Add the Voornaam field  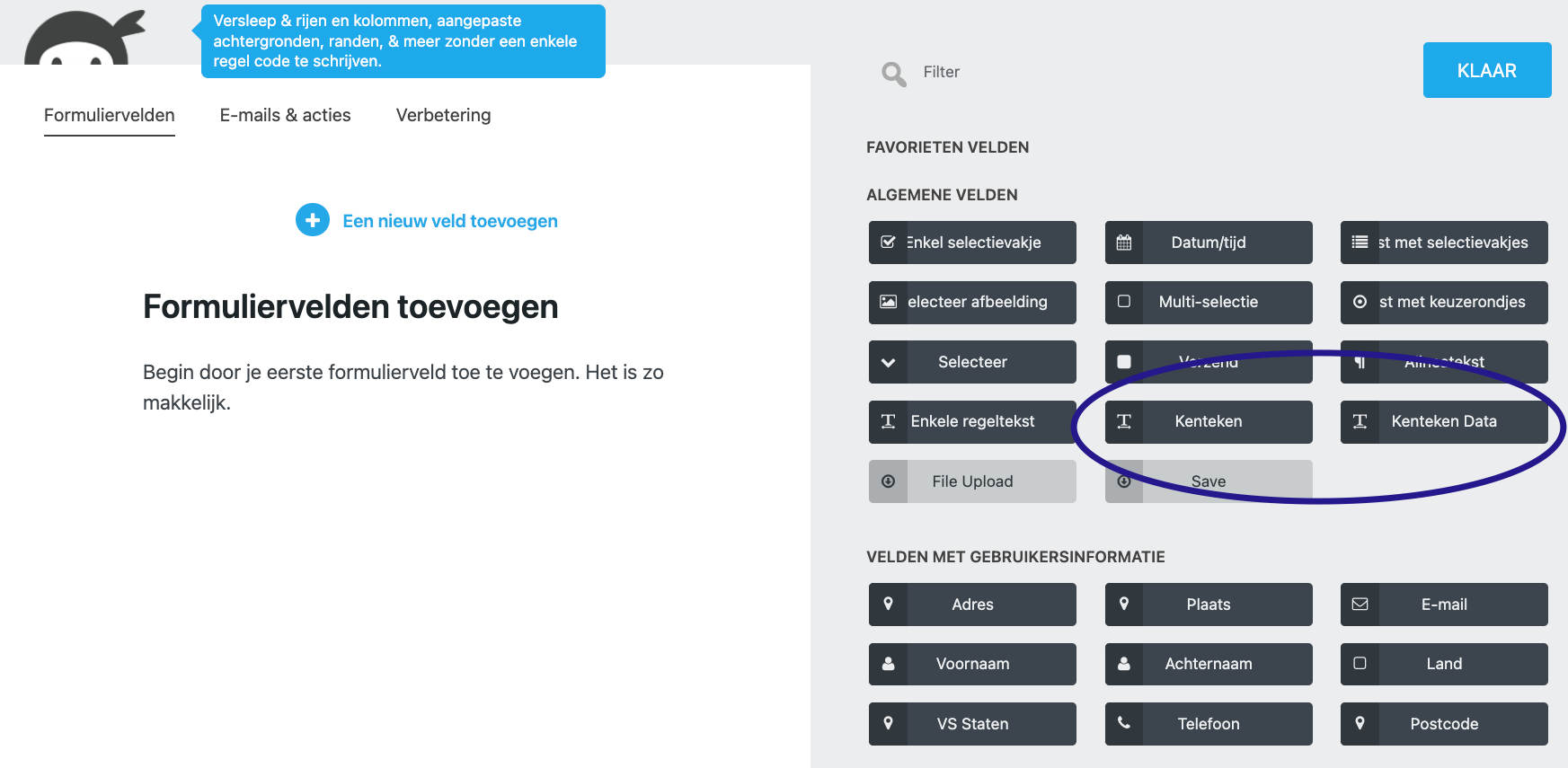(972, 664)
